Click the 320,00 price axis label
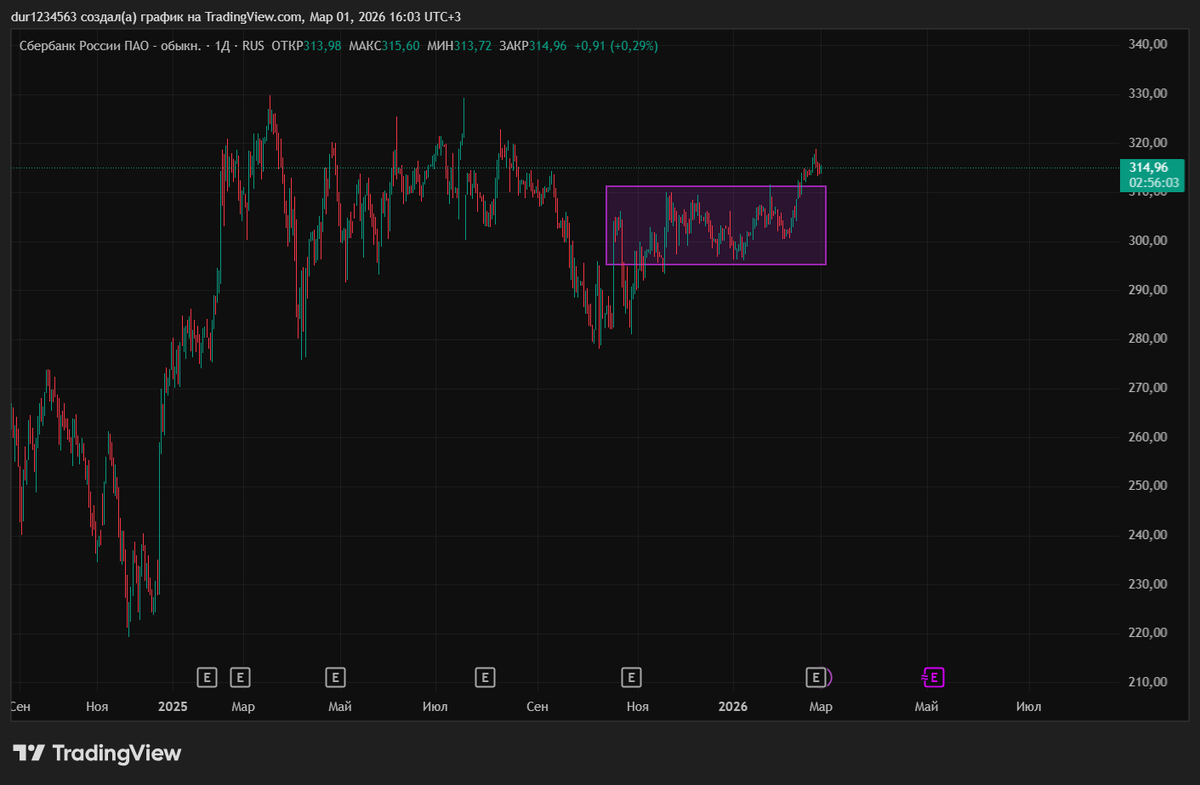This screenshot has height=785, width=1200. (1147, 142)
